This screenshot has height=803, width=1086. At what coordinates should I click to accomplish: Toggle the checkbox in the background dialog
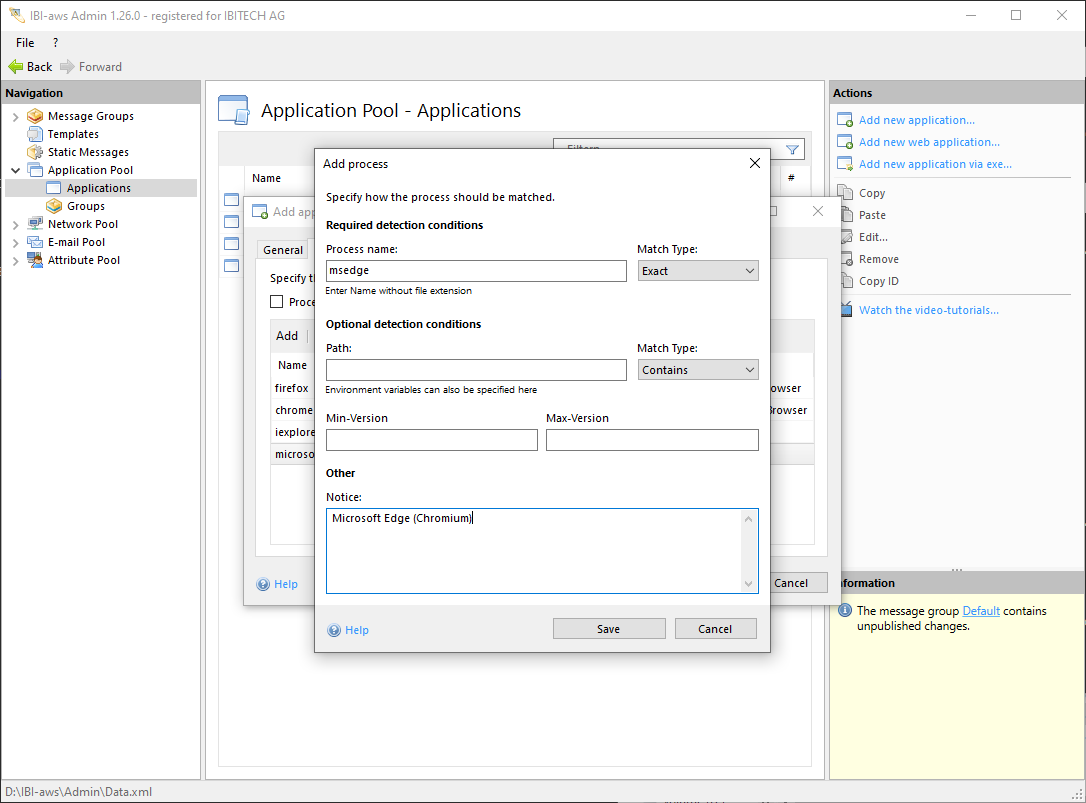[277, 302]
